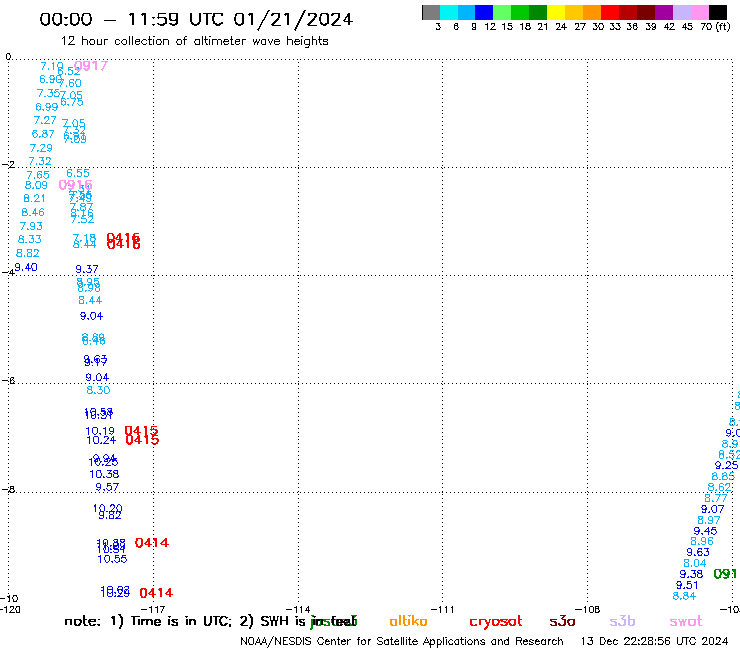Click the purple swatch in the color scale
This screenshot has height=650, width=740.
tap(664, 12)
